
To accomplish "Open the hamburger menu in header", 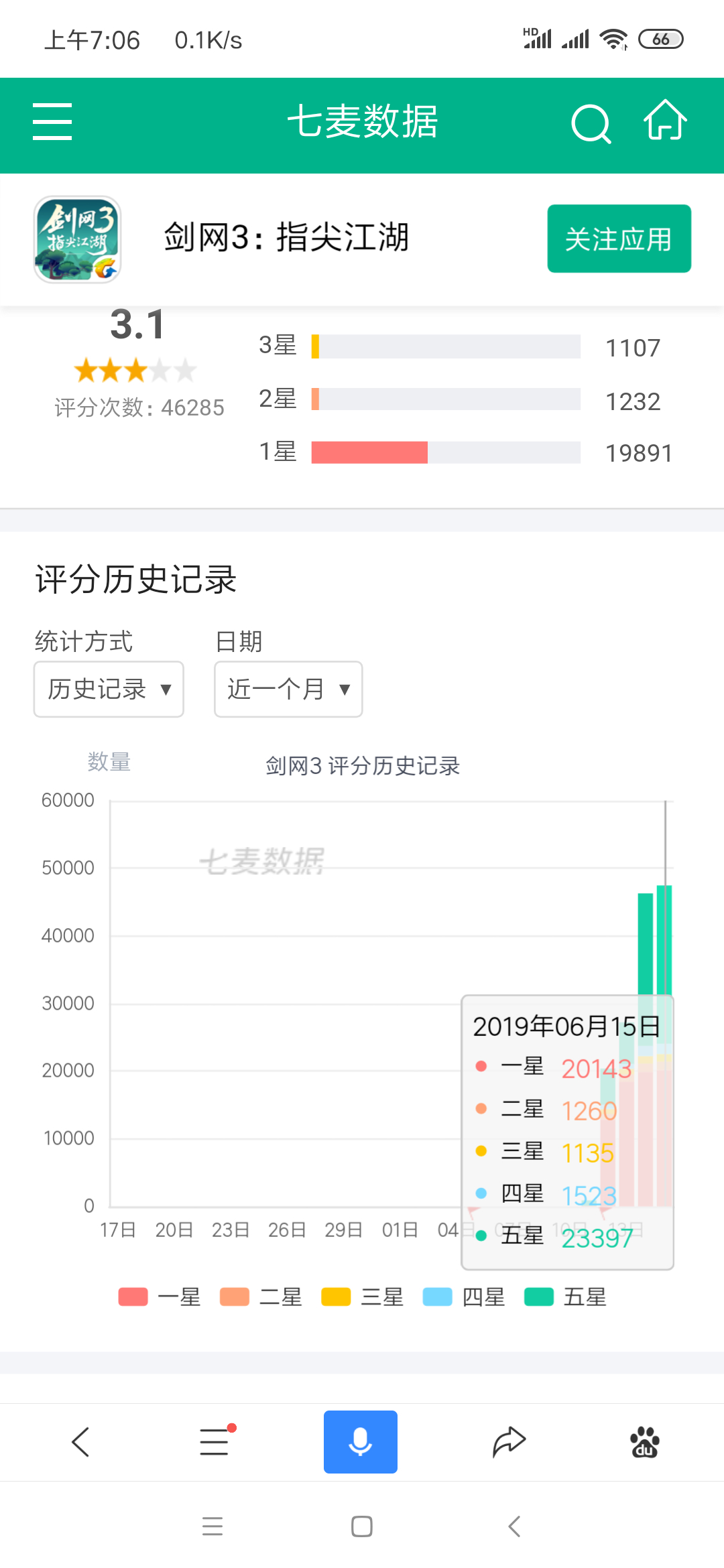I will [52, 122].
